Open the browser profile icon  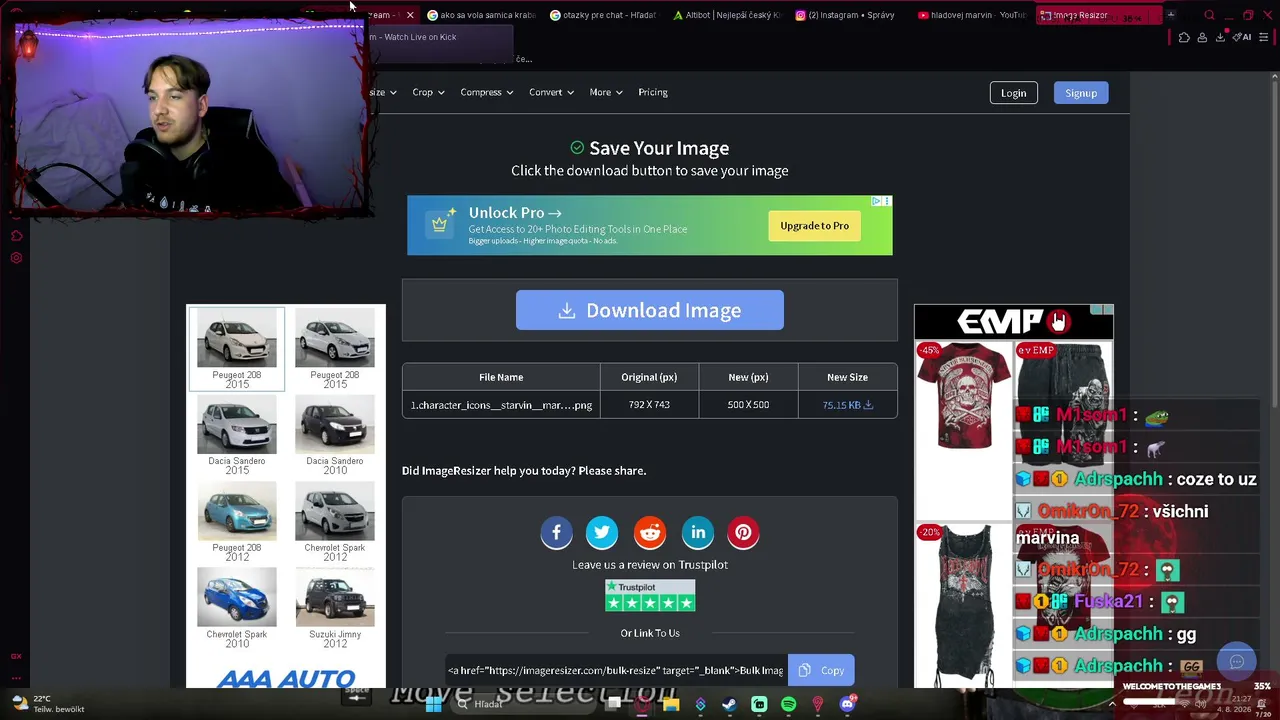click(1202, 37)
